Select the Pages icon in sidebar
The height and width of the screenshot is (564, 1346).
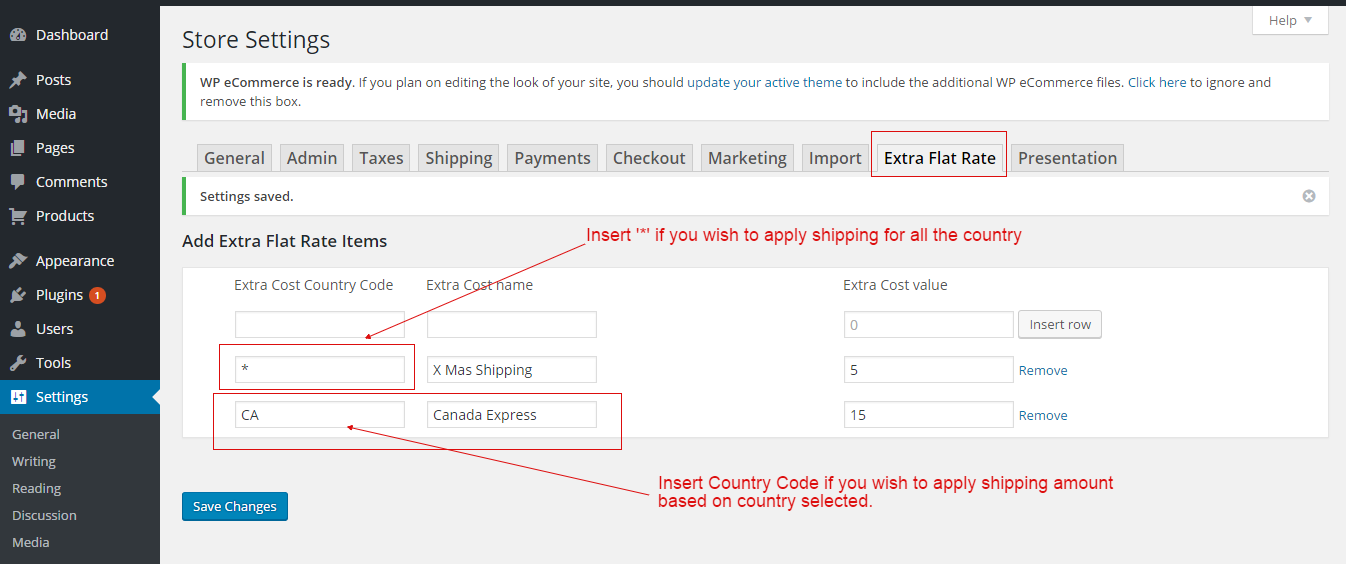18,148
